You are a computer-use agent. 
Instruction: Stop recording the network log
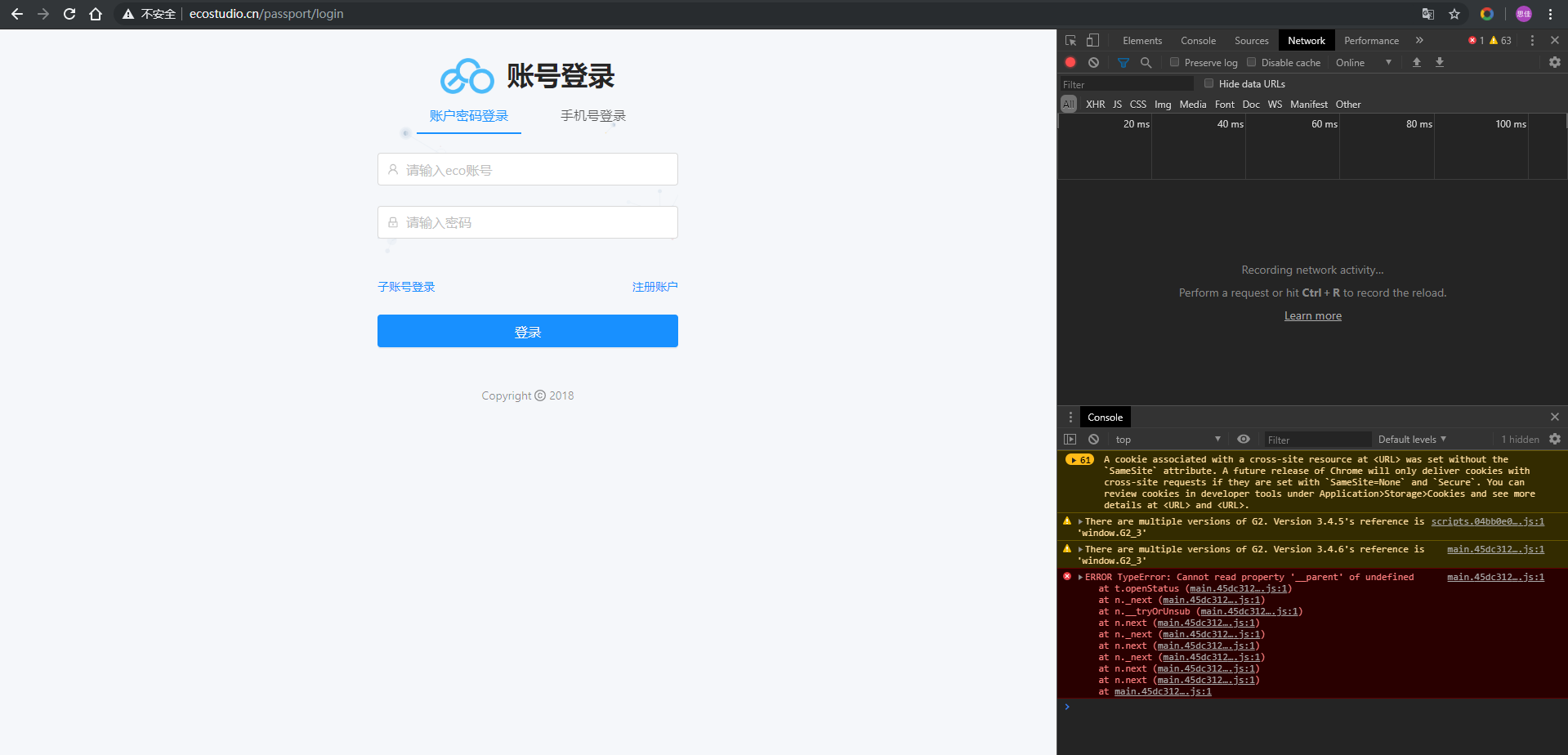point(1070,62)
